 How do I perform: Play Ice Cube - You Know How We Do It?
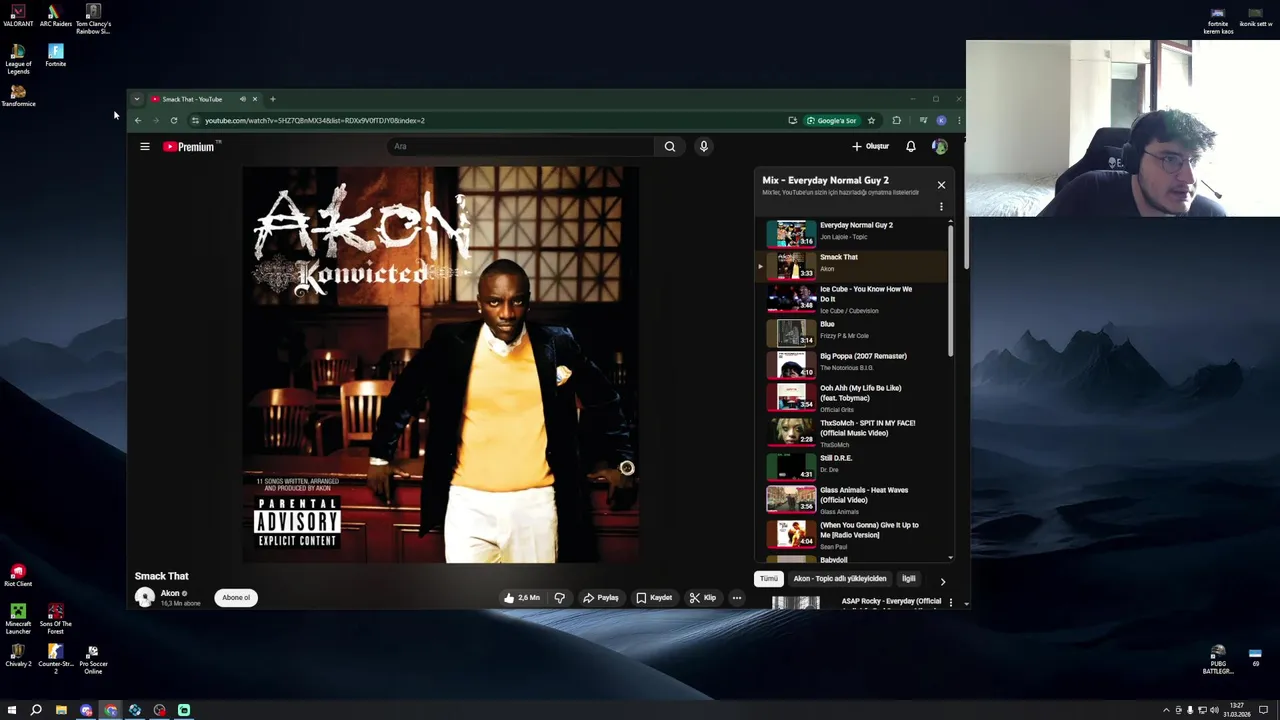point(850,298)
